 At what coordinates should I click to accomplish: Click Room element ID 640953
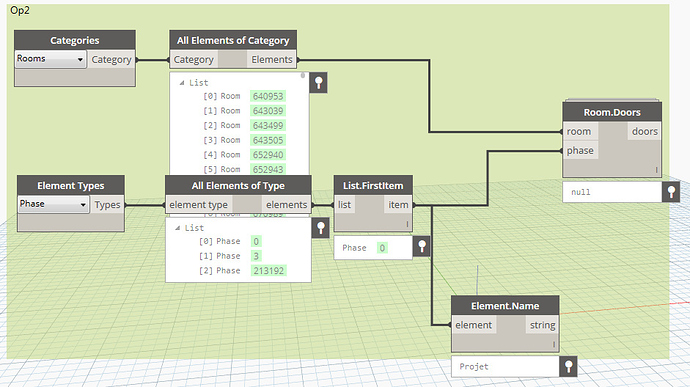[x=268, y=96]
